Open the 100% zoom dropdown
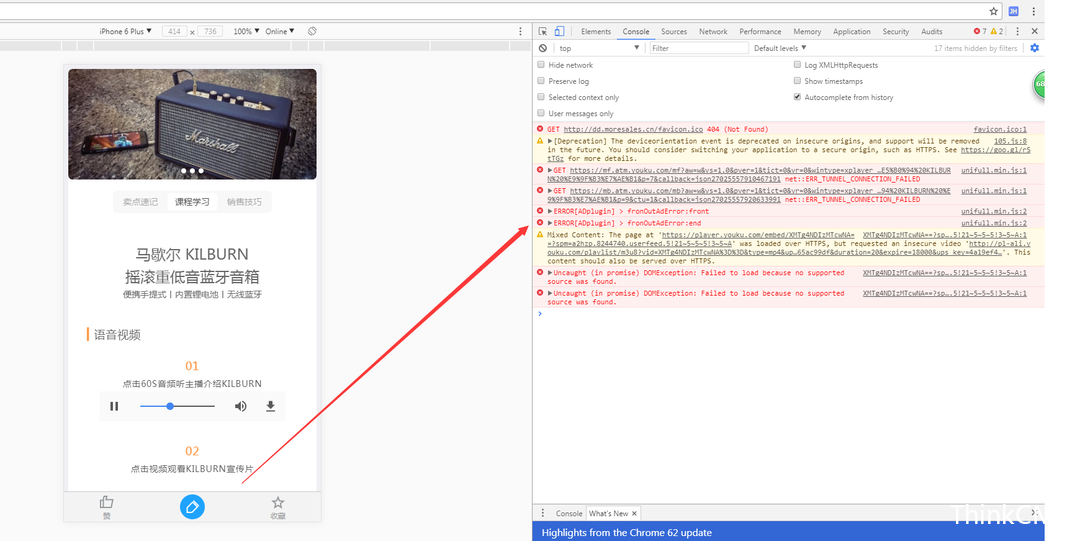 pos(246,31)
